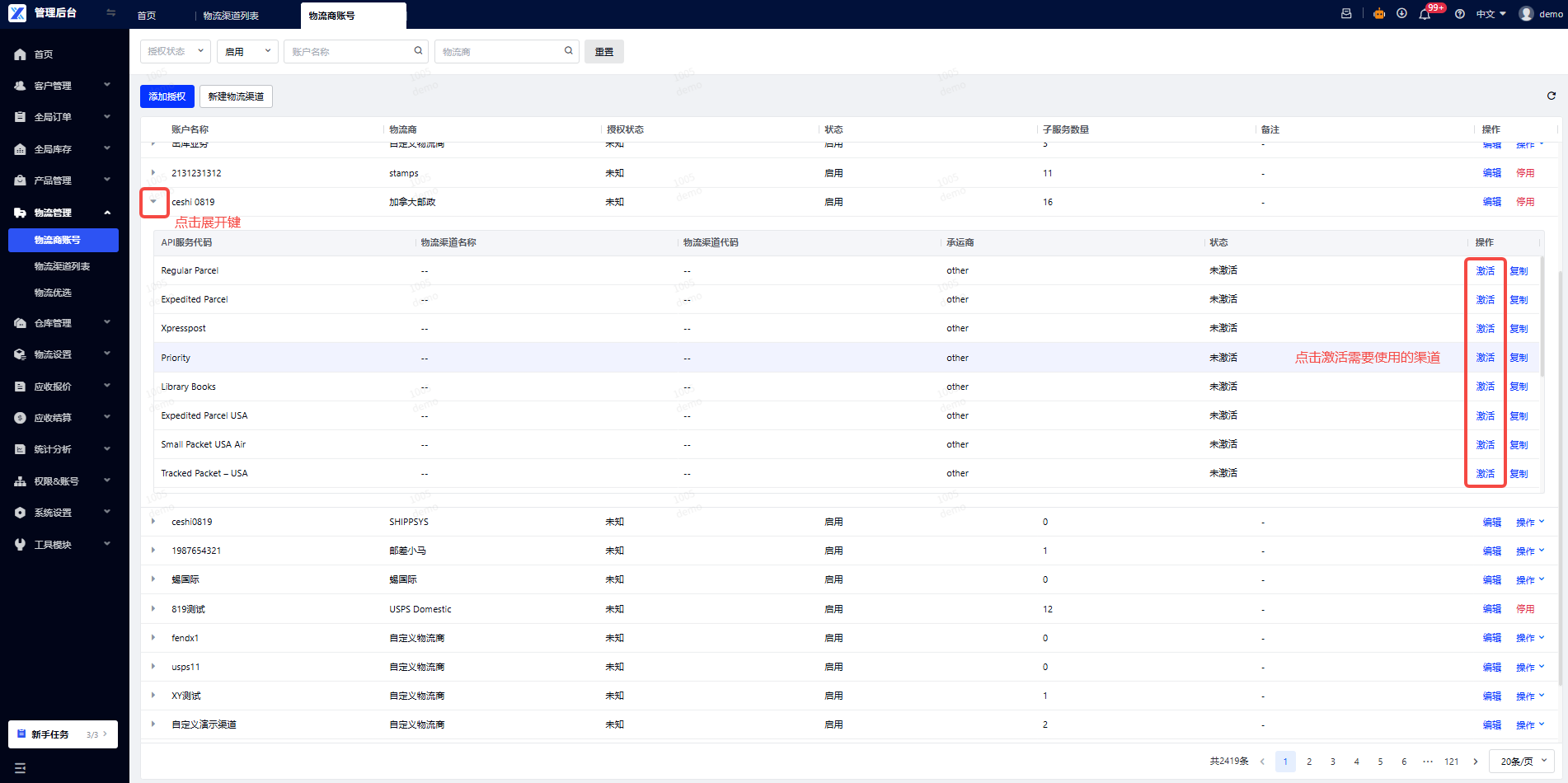Open the 授权状态 filter dropdown

click(175, 51)
